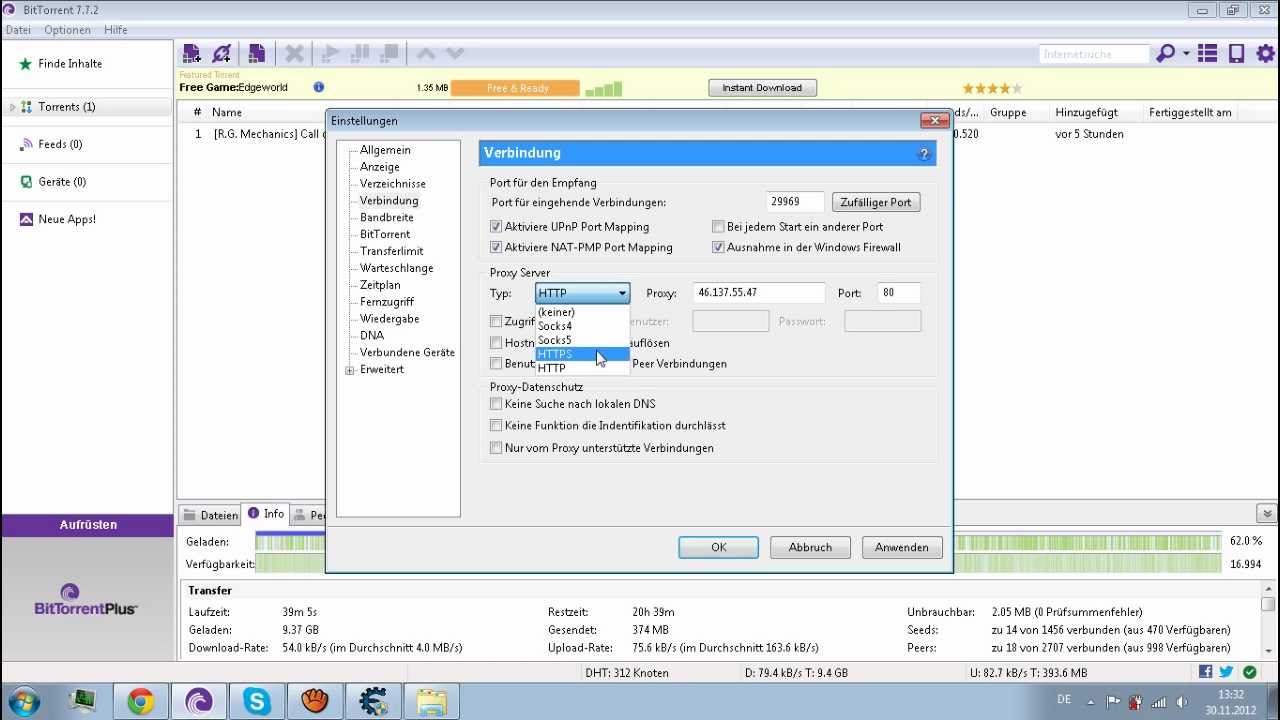1280x720 pixels.
Task: Click the Pause torrent toolbar icon
Action: pos(360,54)
